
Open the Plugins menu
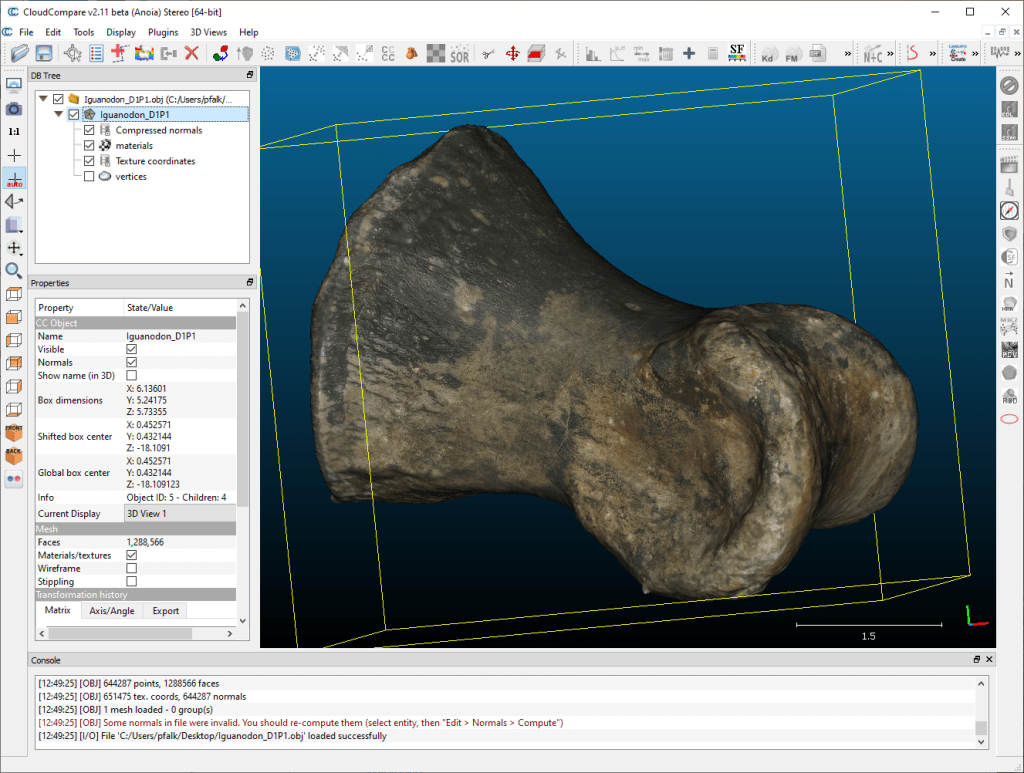[x=163, y=32]
